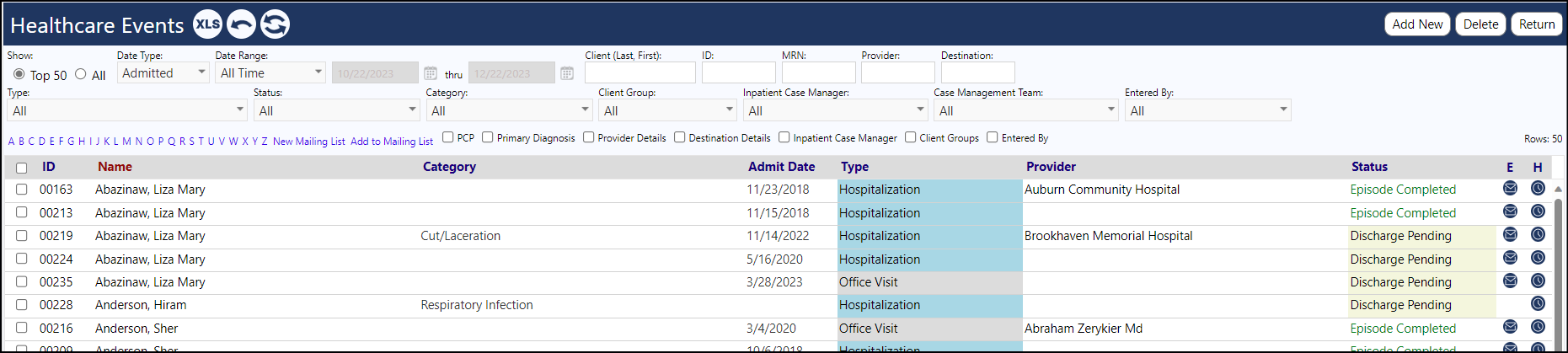Open the Date Type dropdown showing Admitted
The image size is (1568, 353).
[x=163, y=72]
